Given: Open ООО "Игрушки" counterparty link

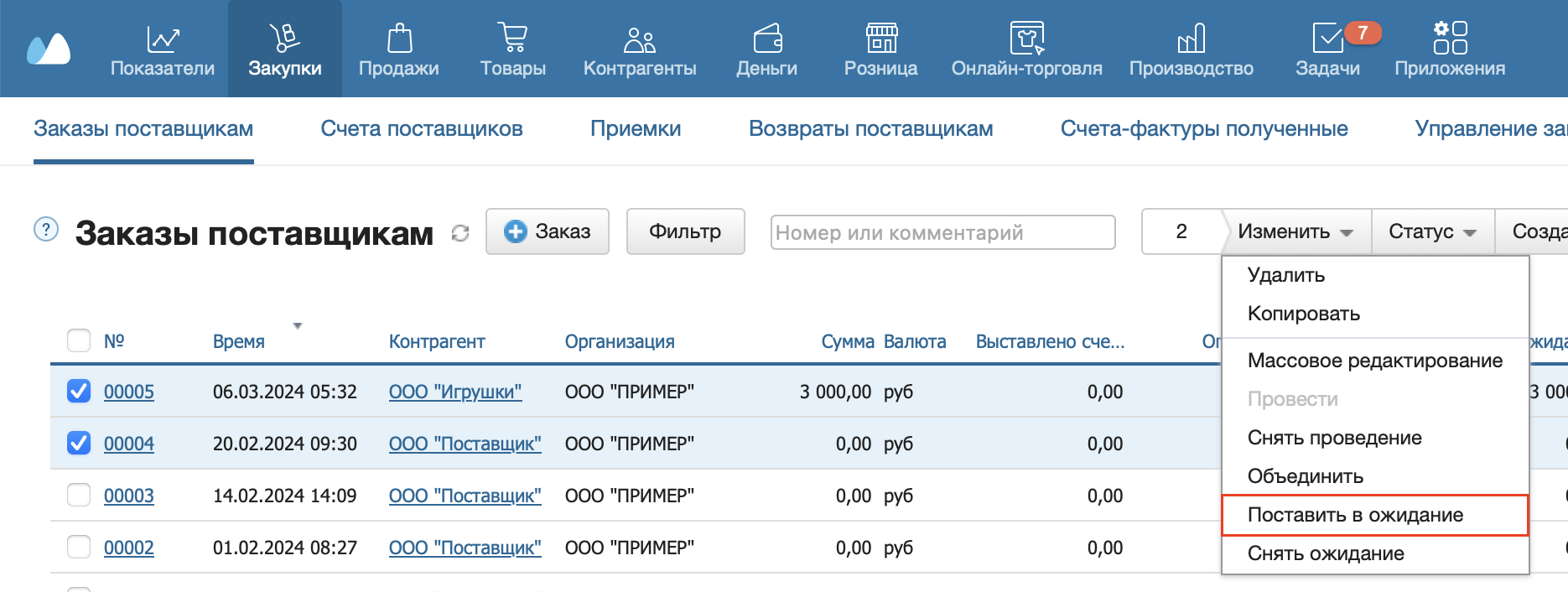Looking at the screenshot, I should tap(455, 392).
